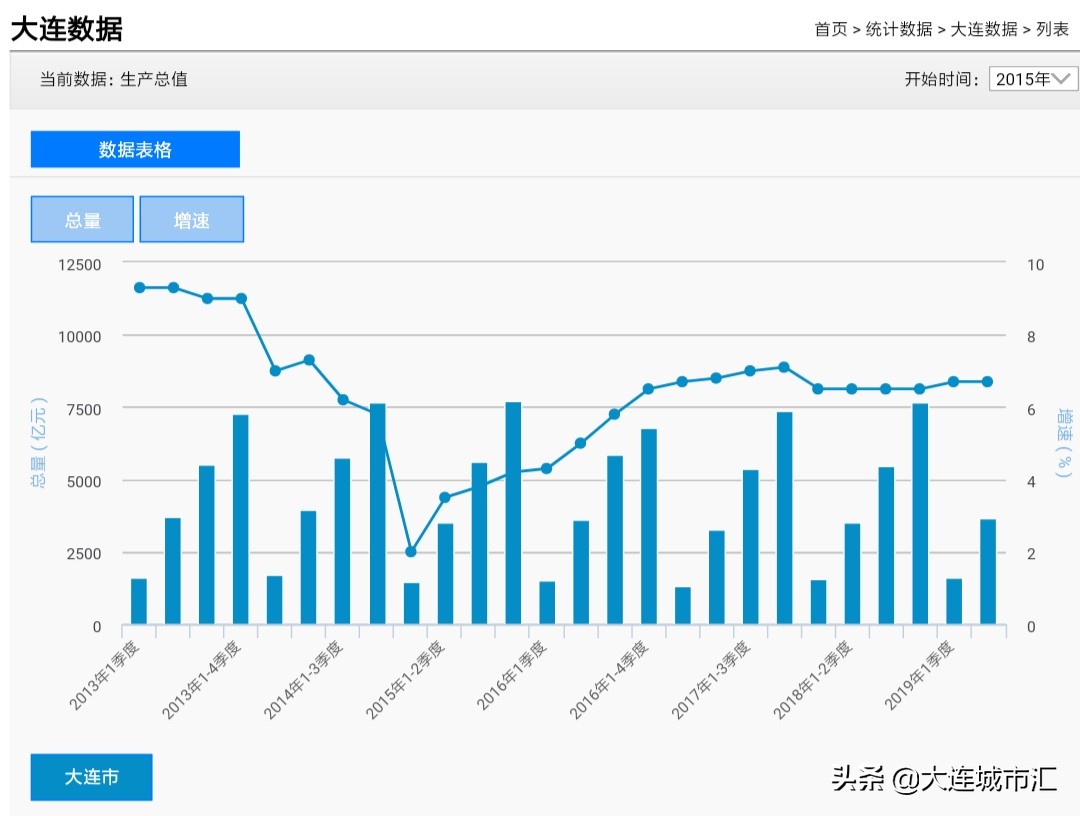Click the 2016年1季度 axis label
The width and height of the screenshot is (1080, 816).
(512, 675)
